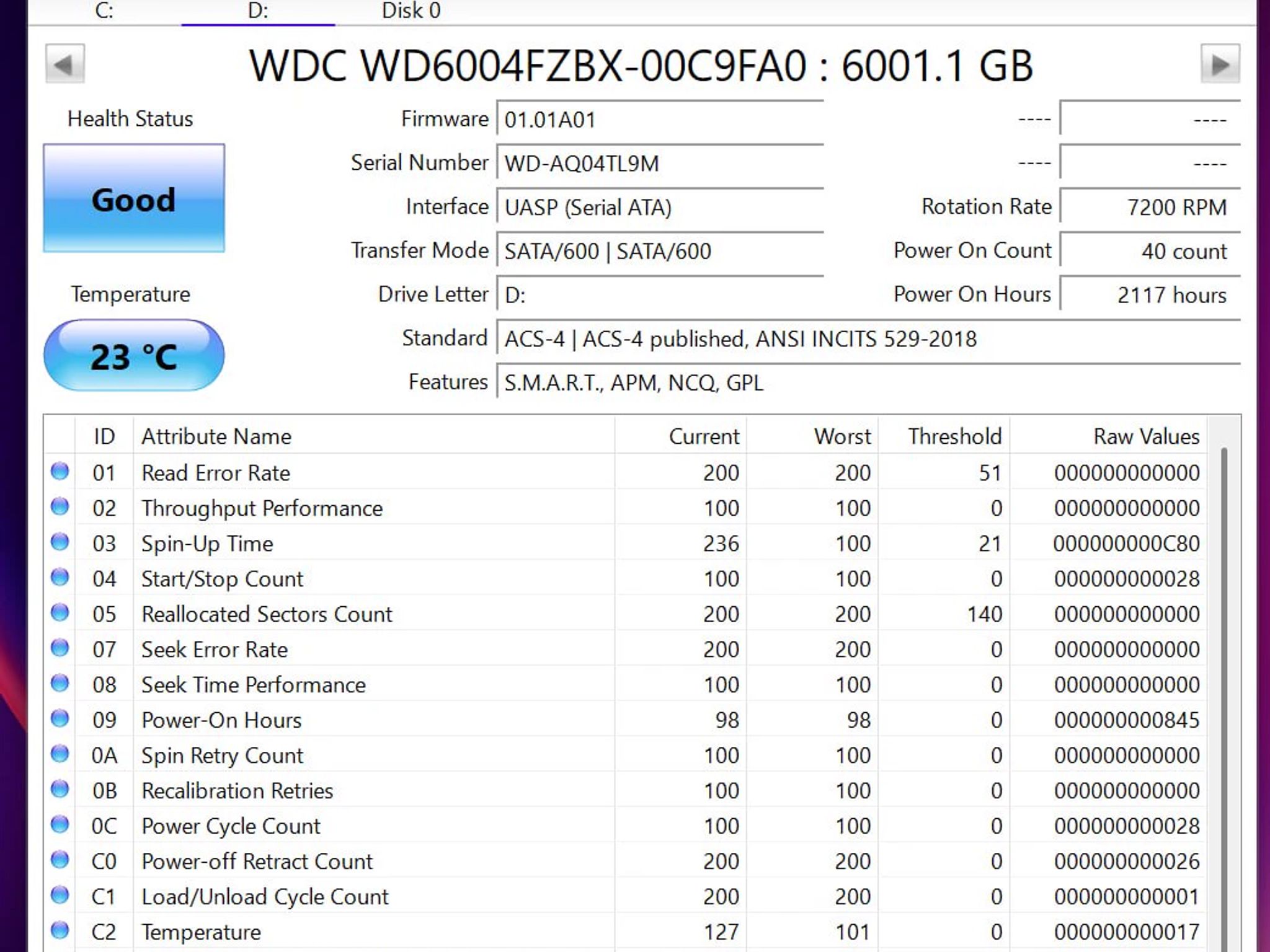Select the D: drive tab
1270x952 pixels.
[x=258, y=11]
